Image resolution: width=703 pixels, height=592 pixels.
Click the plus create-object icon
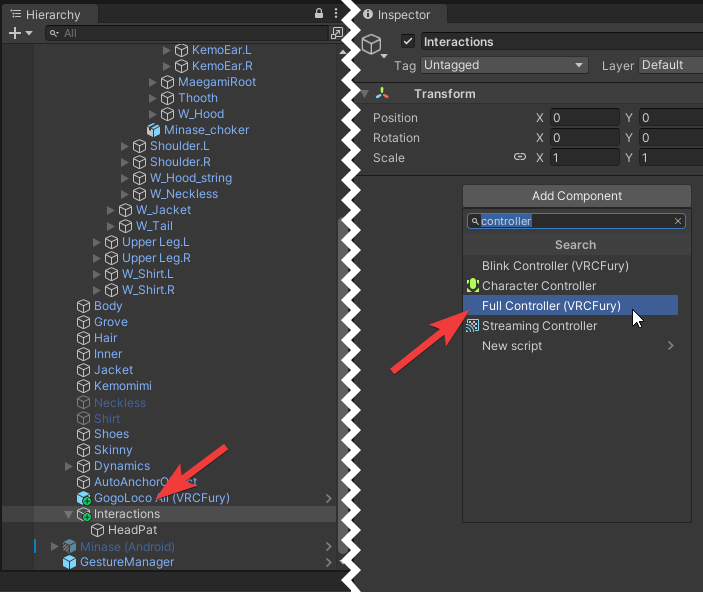point(15,33)
